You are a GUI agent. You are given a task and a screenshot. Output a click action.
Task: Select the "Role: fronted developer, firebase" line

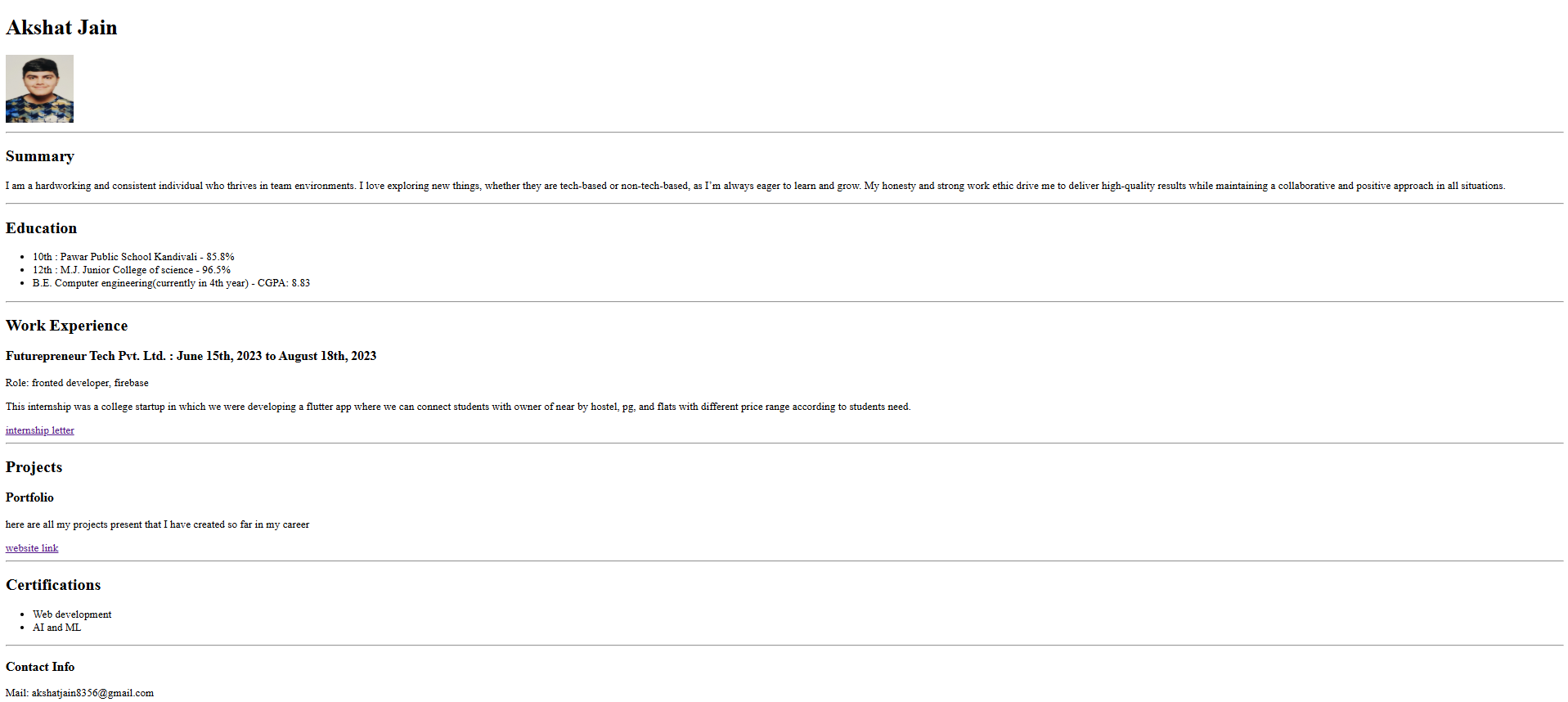click(77, 383)
